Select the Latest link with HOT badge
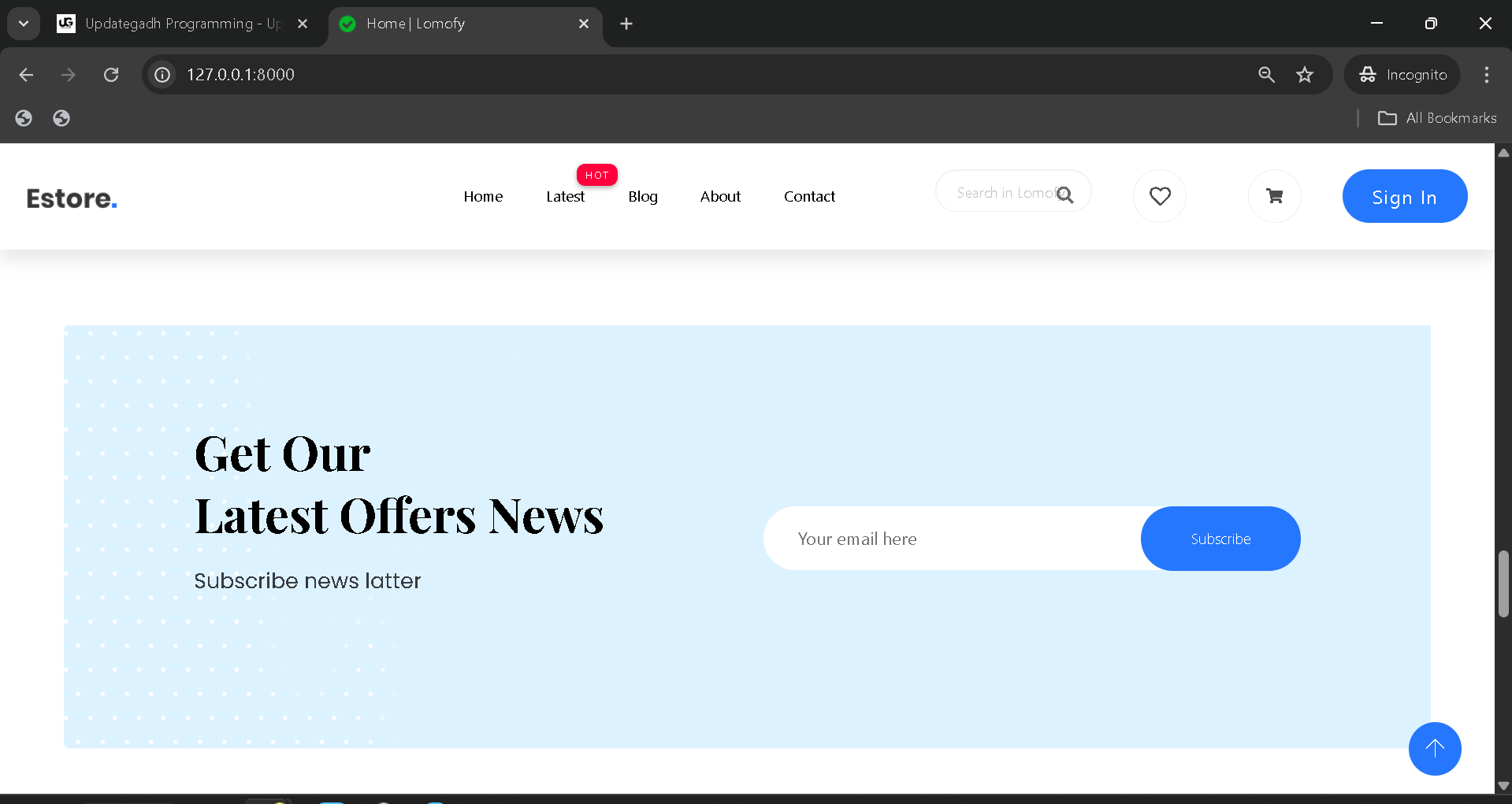Image resolution: width=1512 pixels, height=804 pixels. click(564, 196)
